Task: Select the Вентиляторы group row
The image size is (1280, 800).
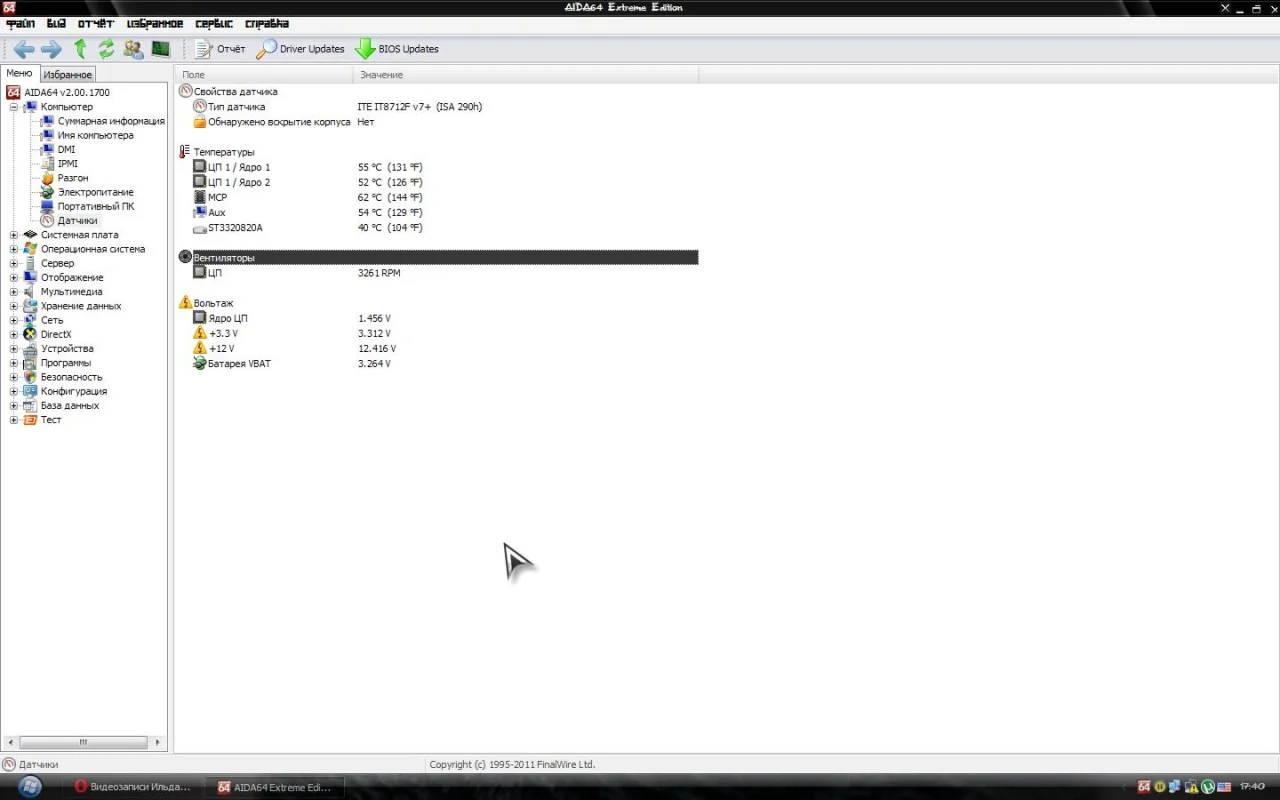Action: (x=438, y=258)
